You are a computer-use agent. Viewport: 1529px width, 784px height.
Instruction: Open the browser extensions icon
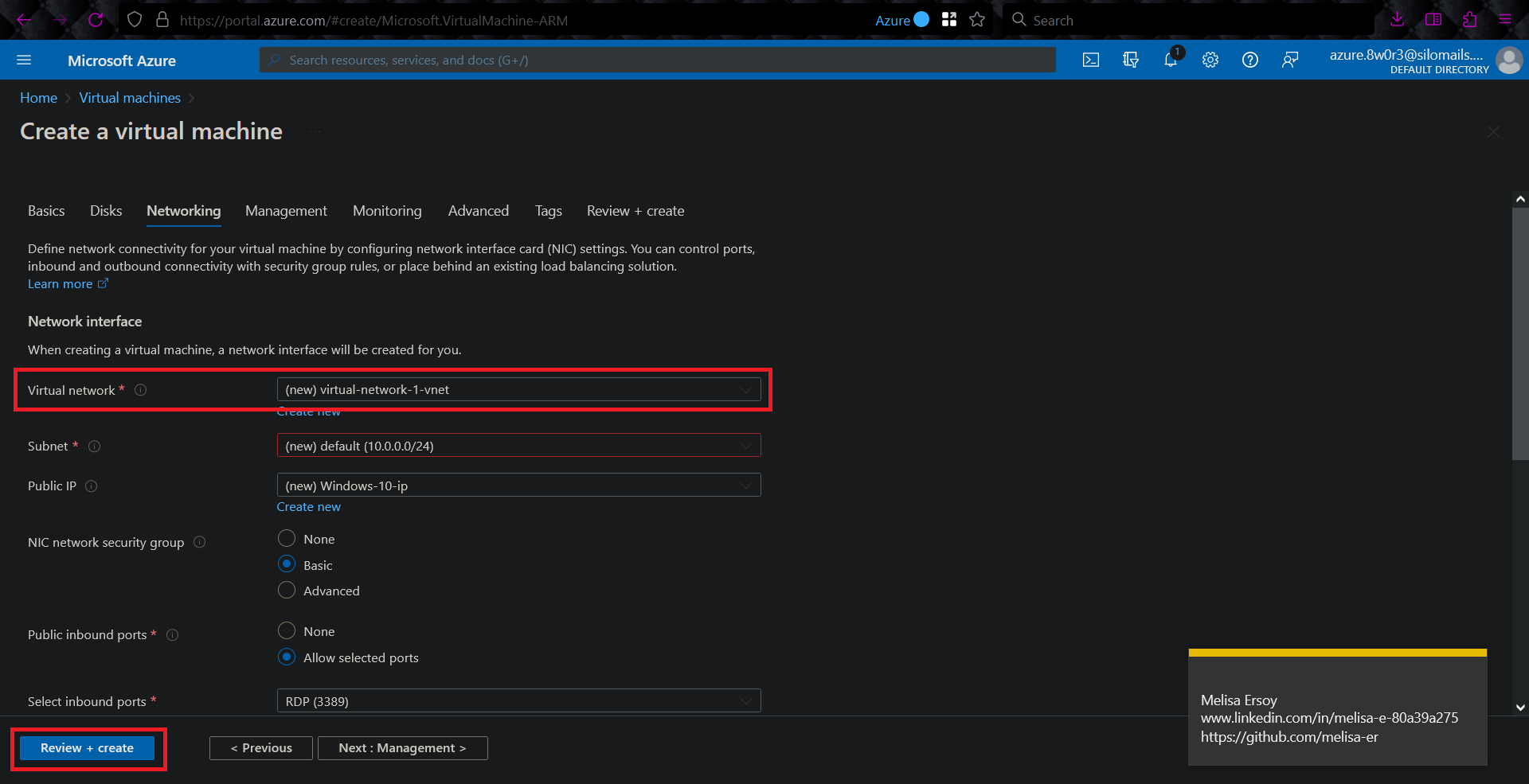pos(1469,20)
